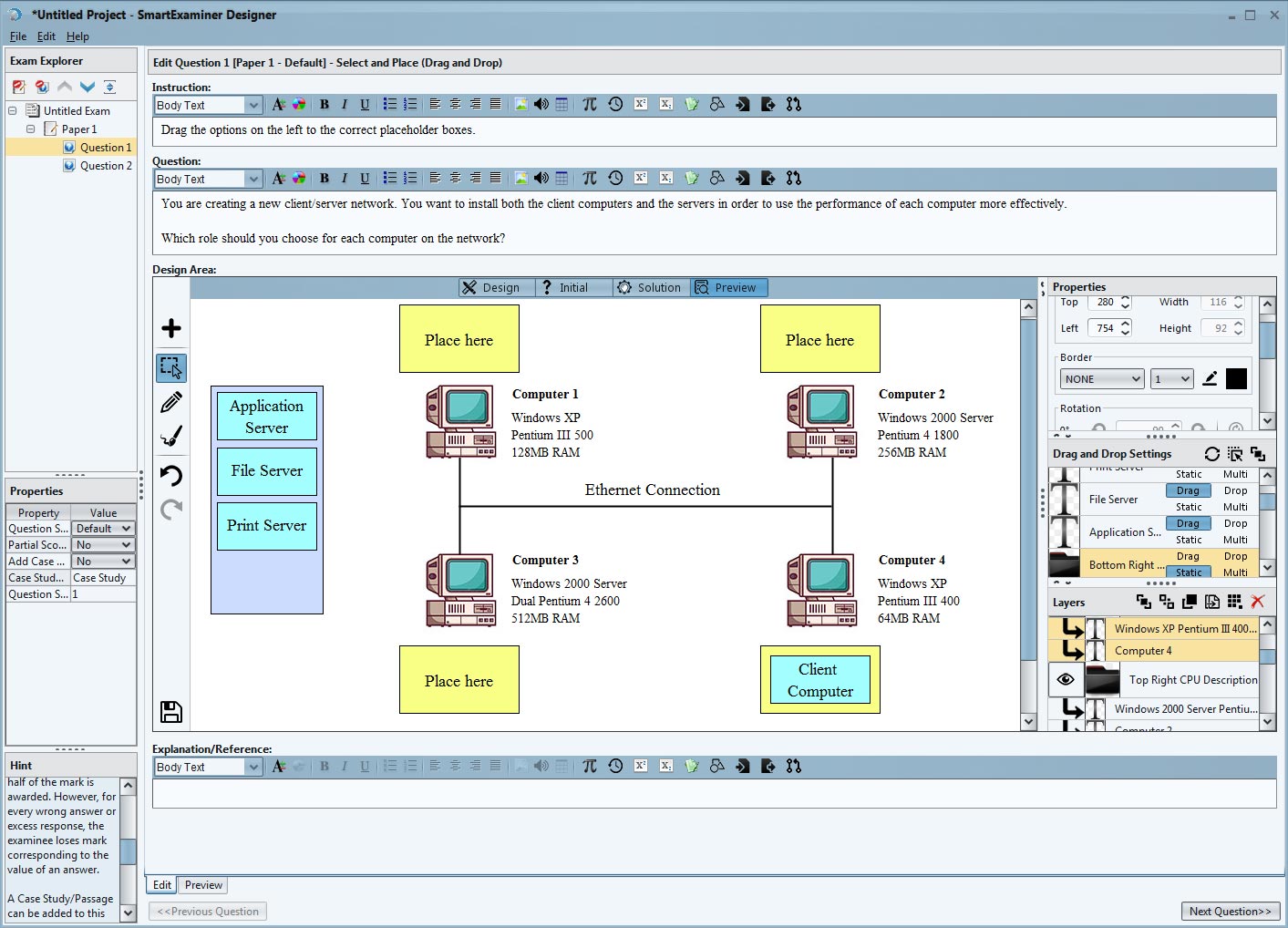The height and width of the screenshot is (928, 1288).
Task: Refresh the Drag and Drop Settings
Action: pyautogui.click(x=1211, y=454)
